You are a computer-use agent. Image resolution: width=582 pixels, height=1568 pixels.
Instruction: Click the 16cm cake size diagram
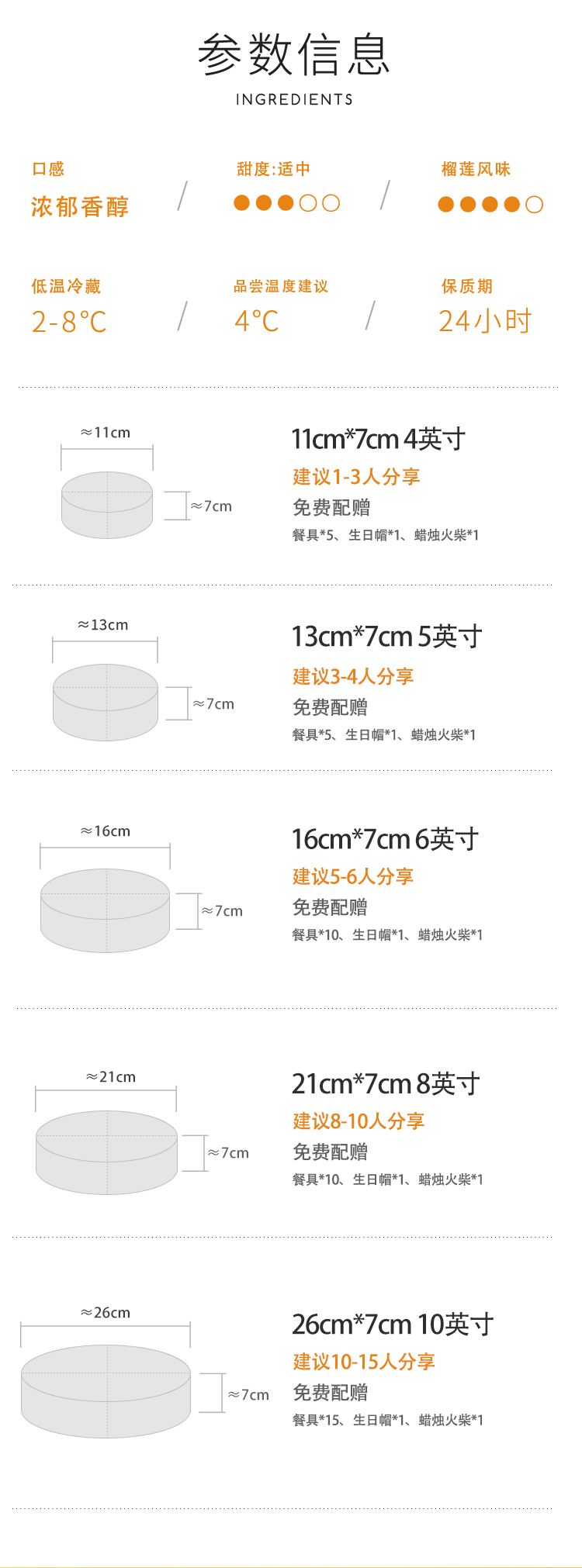(105, 910)
